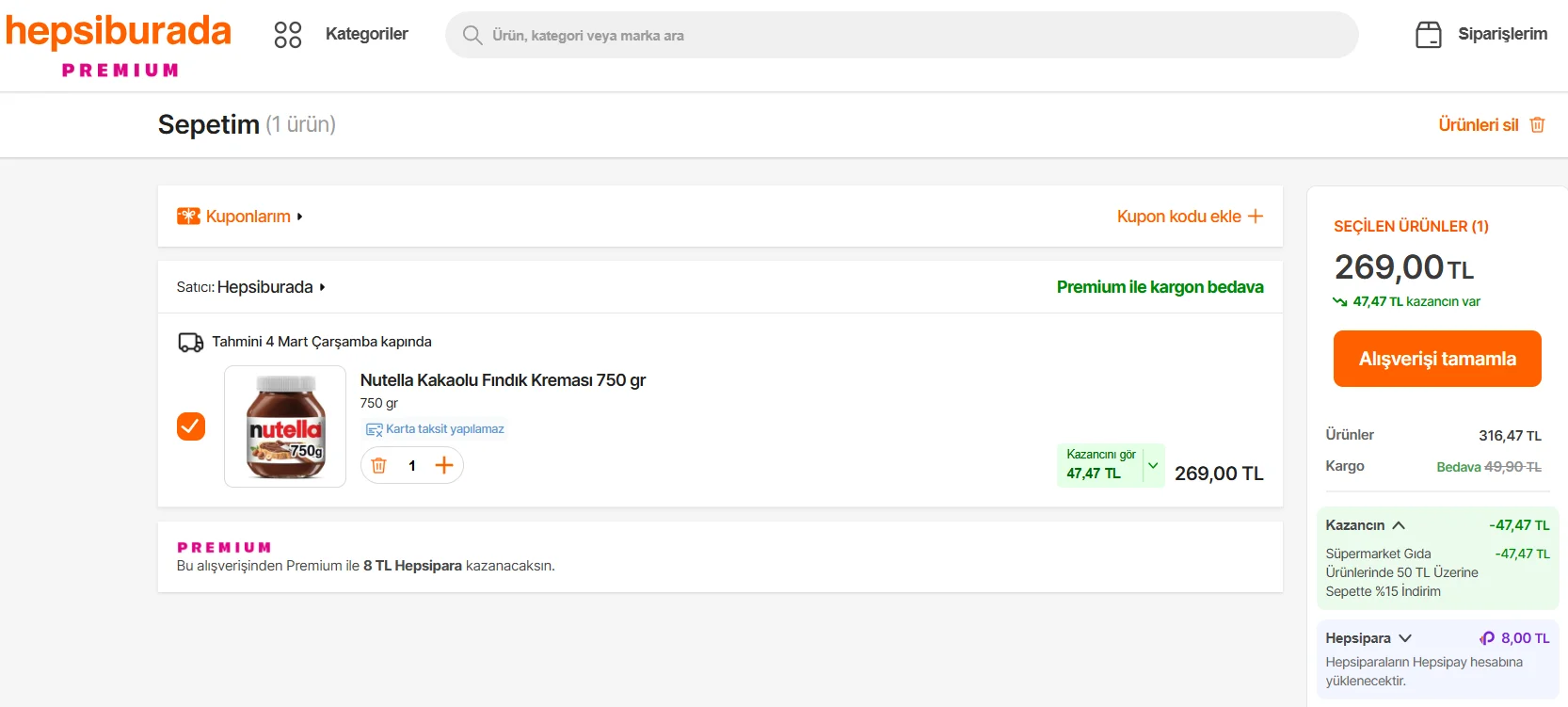Image resolution: width=1568 pixels, height=707 pixels.
Task: Expand the Kazancını gör dropdown arrow
Action: (x=1153, y=465)
